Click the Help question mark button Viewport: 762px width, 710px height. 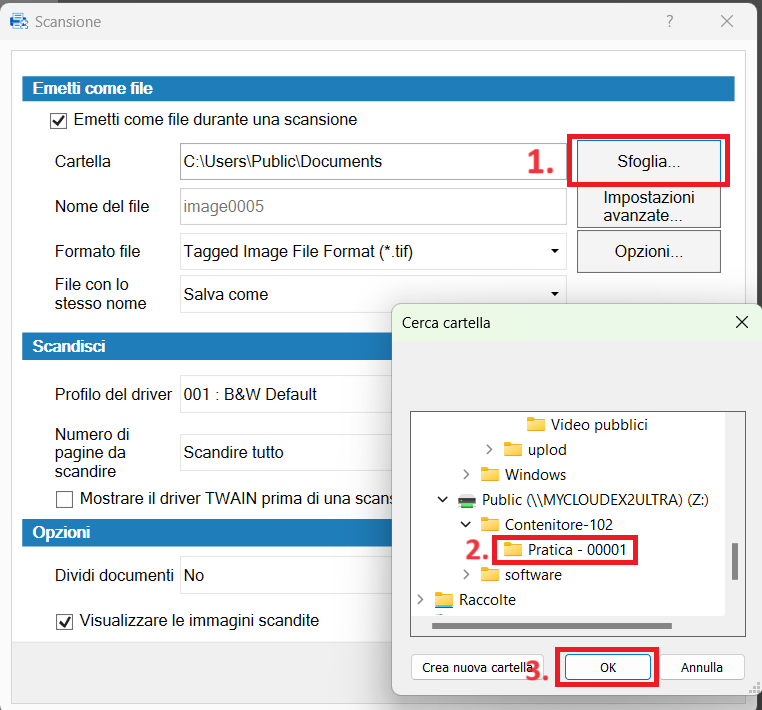669,21
